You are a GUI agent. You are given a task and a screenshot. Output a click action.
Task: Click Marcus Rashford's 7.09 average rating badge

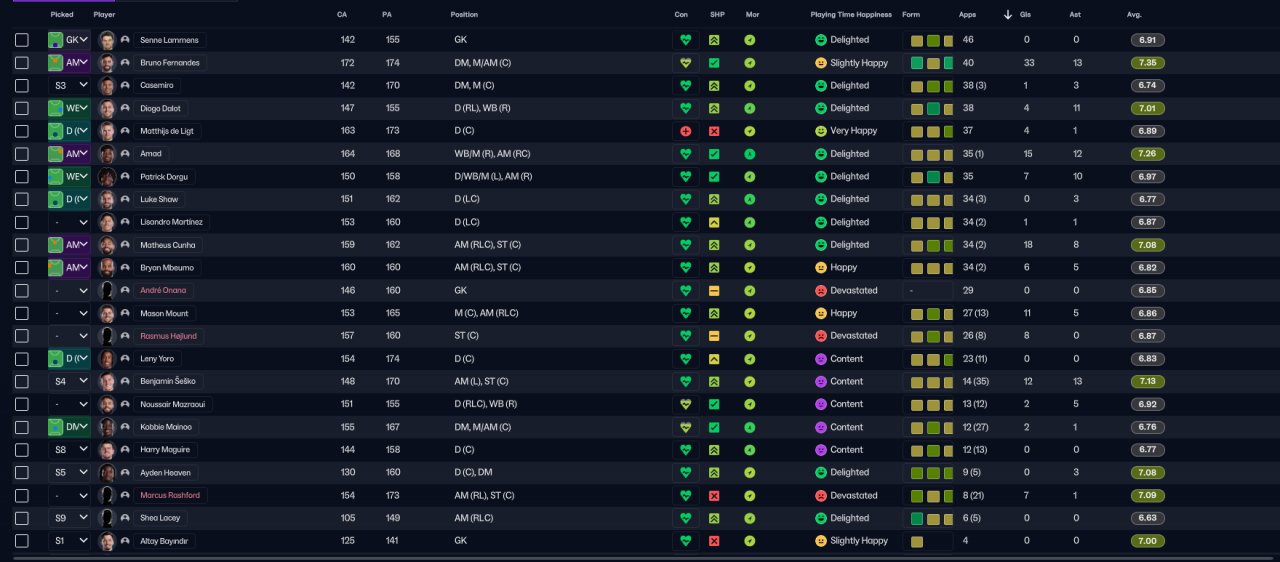[x=1148, y=495]
